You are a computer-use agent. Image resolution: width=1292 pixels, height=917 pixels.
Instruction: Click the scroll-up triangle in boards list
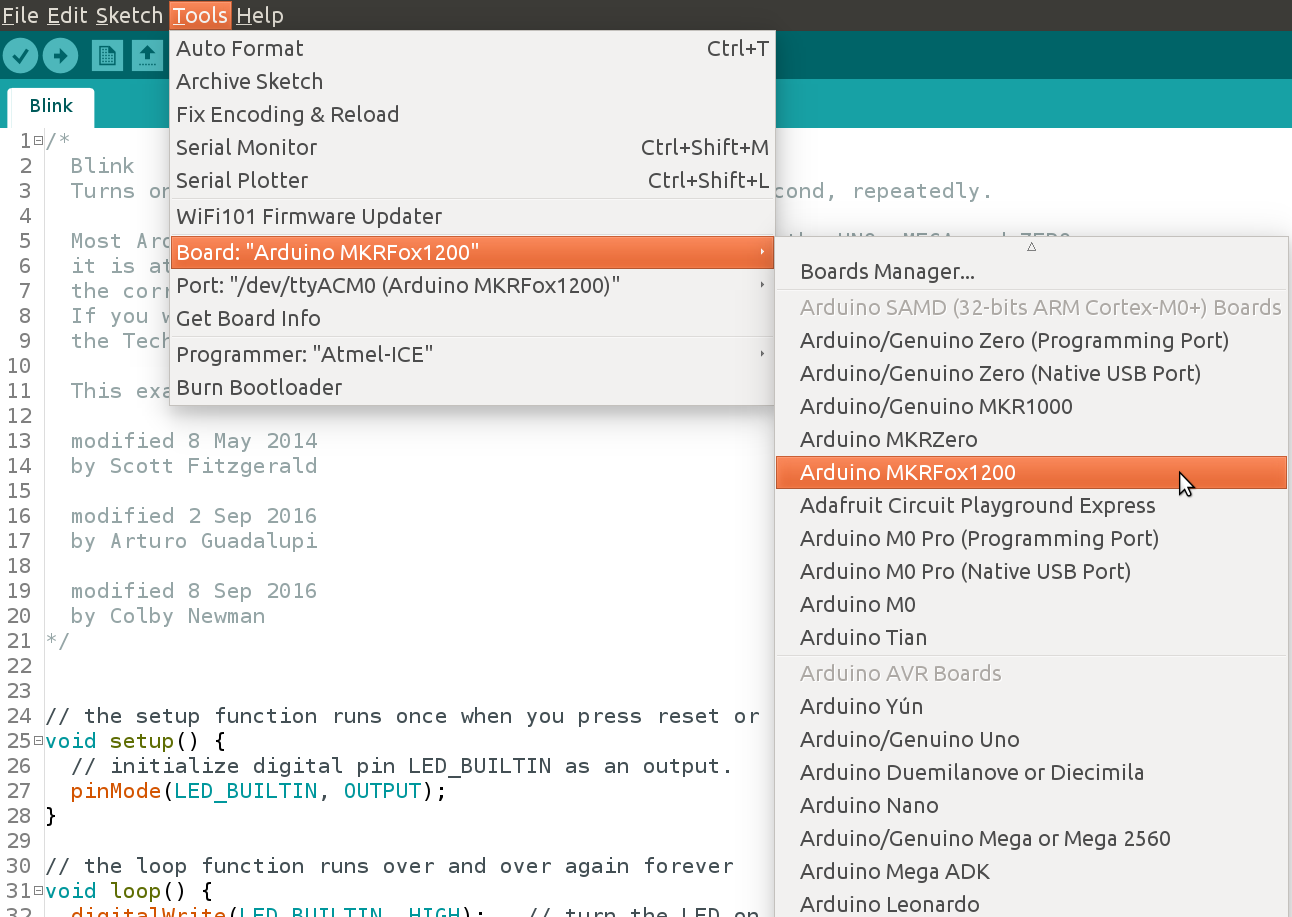coord(1031,246)
